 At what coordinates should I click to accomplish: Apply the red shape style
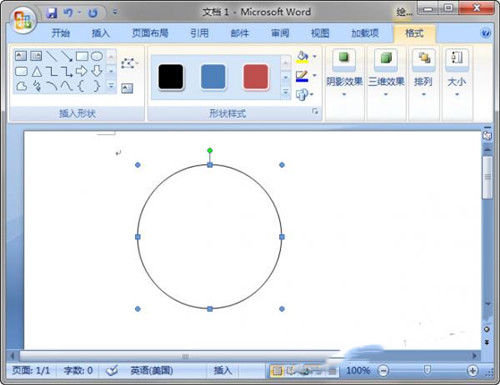256,77
